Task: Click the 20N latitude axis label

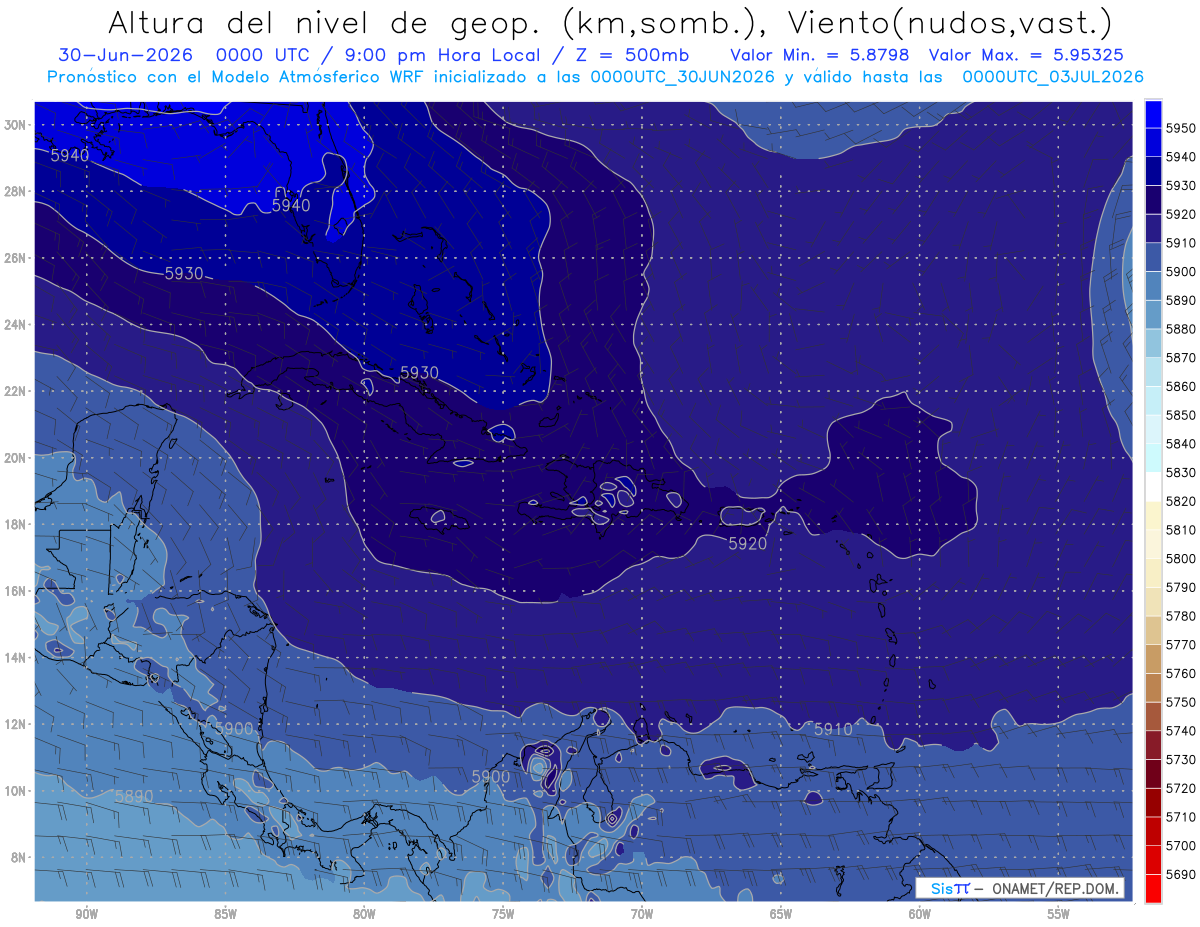Action: 15,458
